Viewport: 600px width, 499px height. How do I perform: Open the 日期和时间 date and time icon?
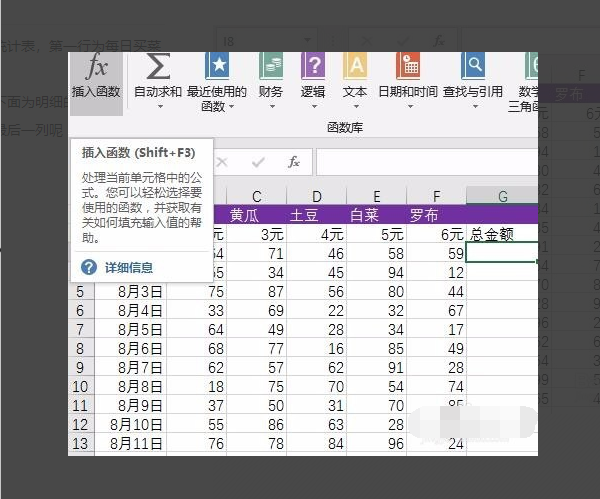407,68
